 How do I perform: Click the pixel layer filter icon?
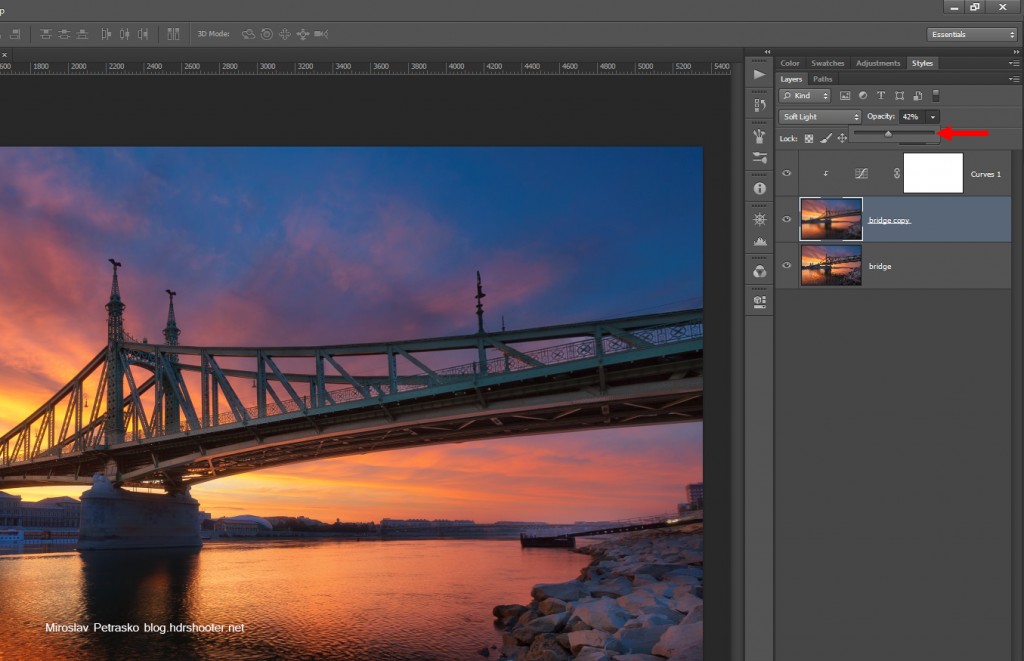[x=845, y=96]
